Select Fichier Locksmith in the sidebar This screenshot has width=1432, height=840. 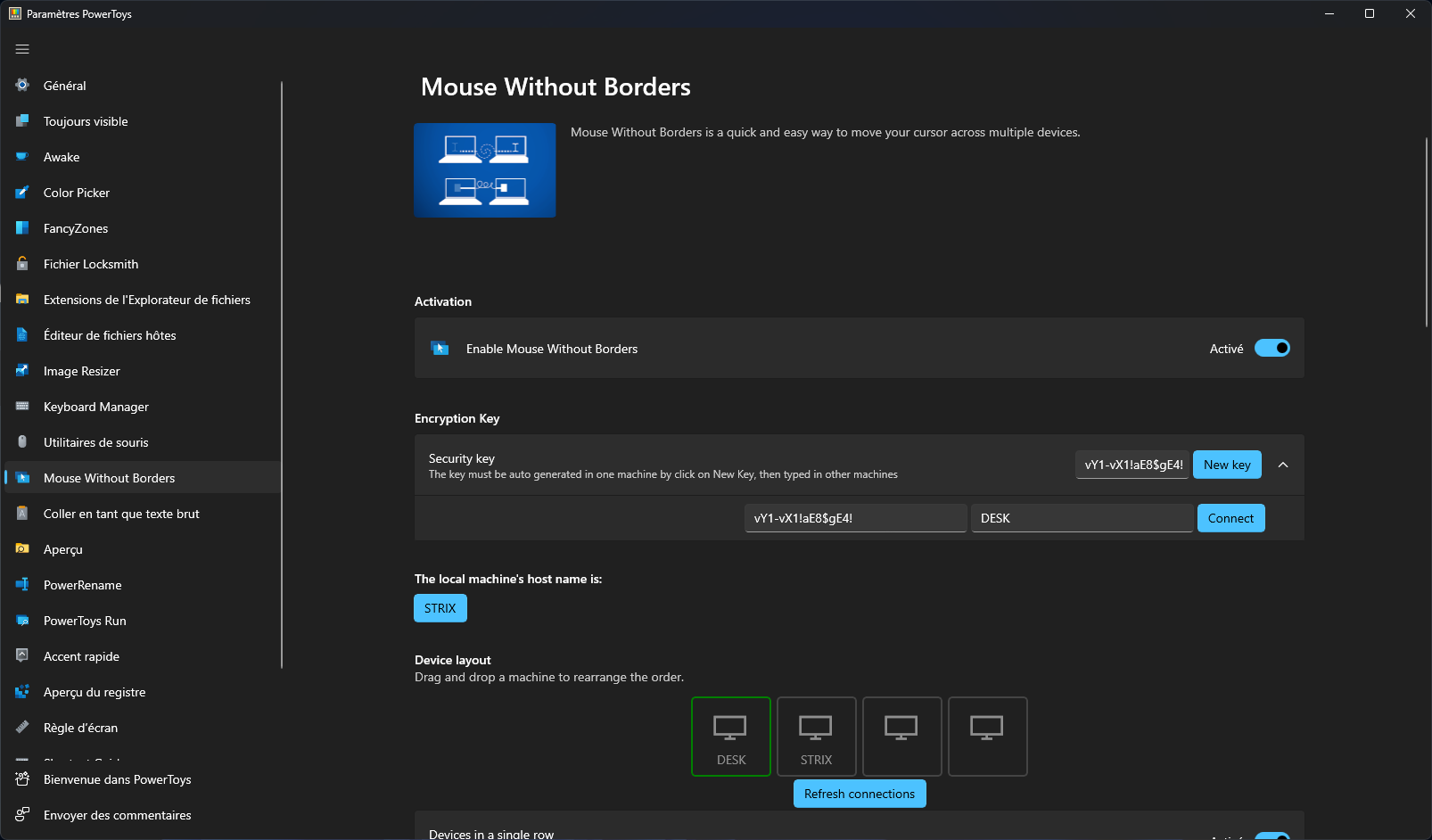pos(143,264)
